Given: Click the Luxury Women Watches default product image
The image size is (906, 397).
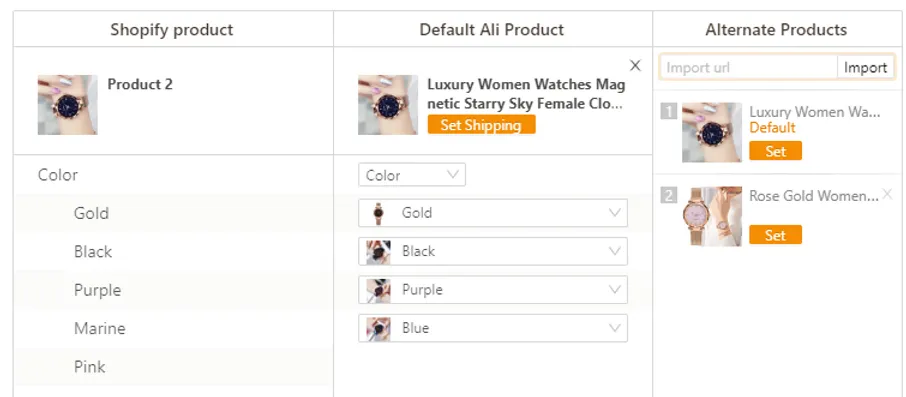Looking at the screenshot, I should tap(388, 105).
